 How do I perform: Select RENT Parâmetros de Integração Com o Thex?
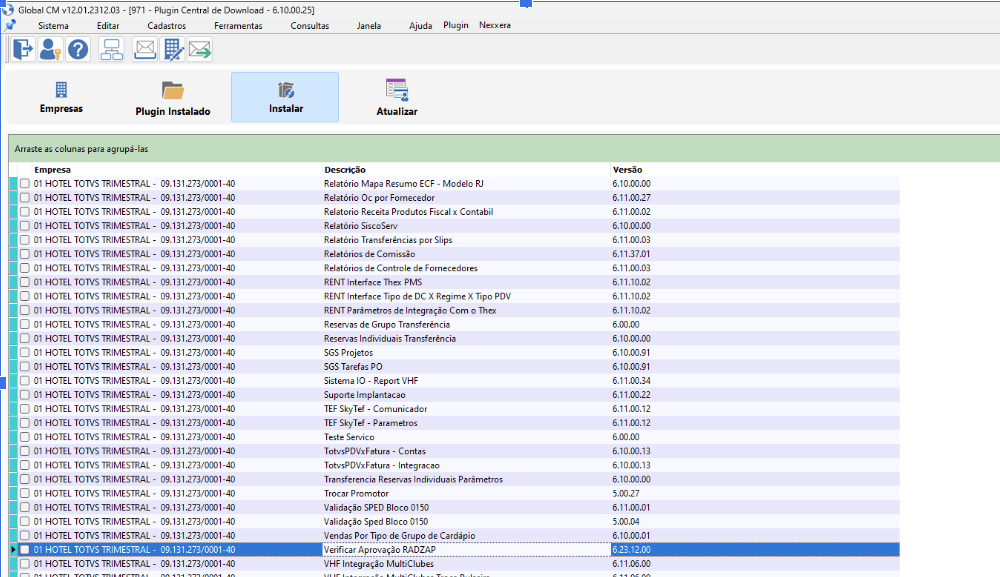(454, 310)
